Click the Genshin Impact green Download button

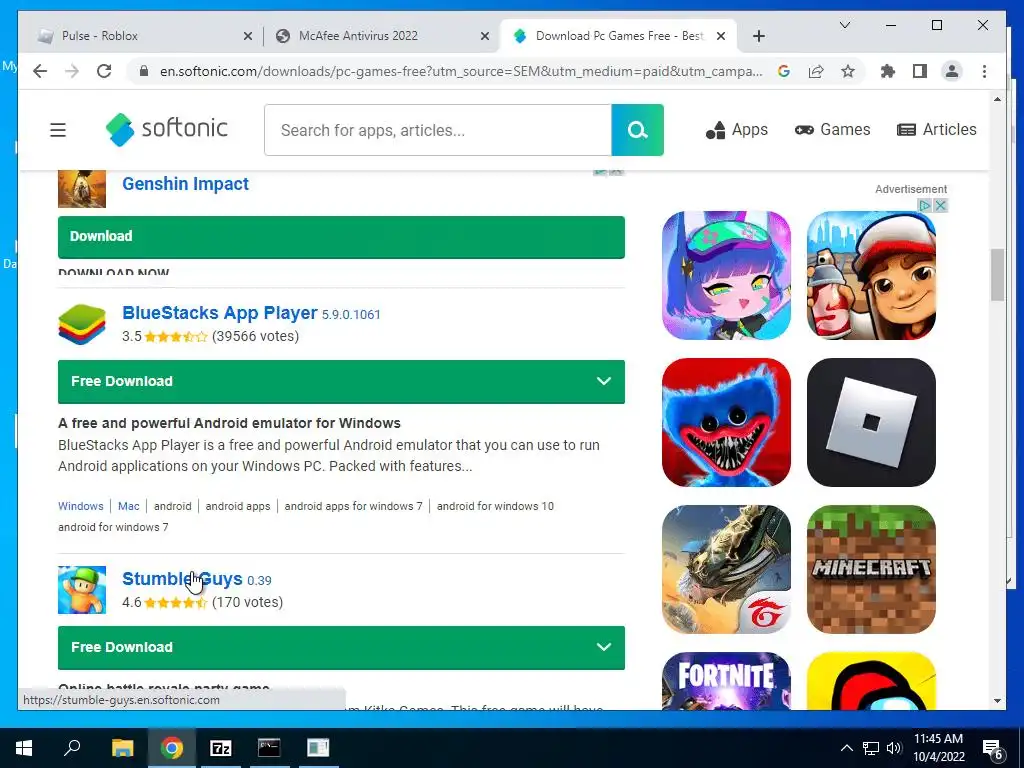point(341,236)
